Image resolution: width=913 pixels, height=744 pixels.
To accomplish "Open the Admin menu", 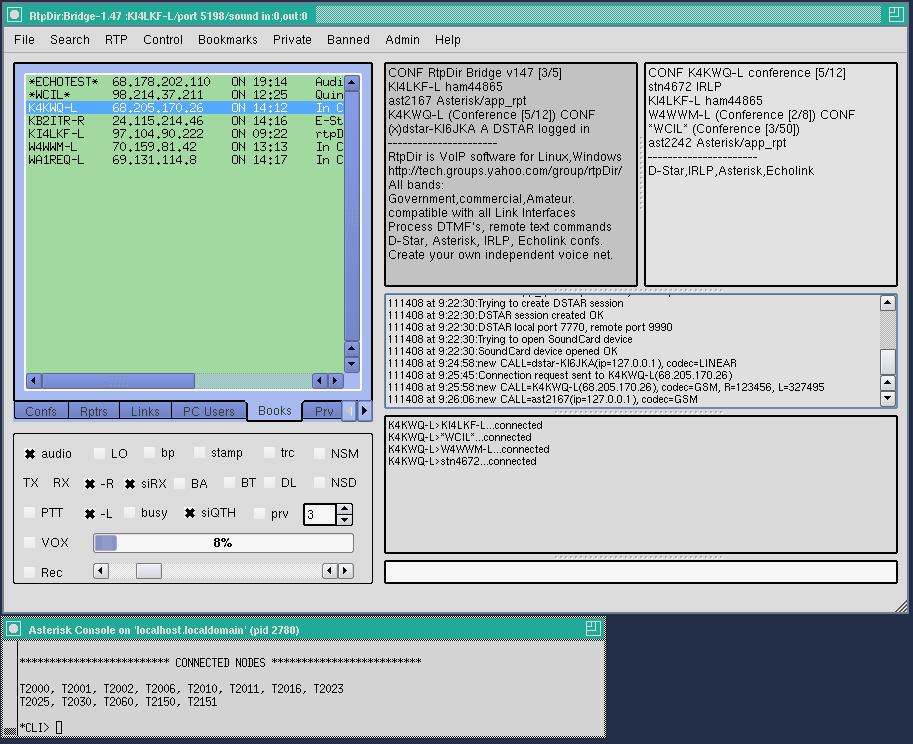I will (402, 40).
